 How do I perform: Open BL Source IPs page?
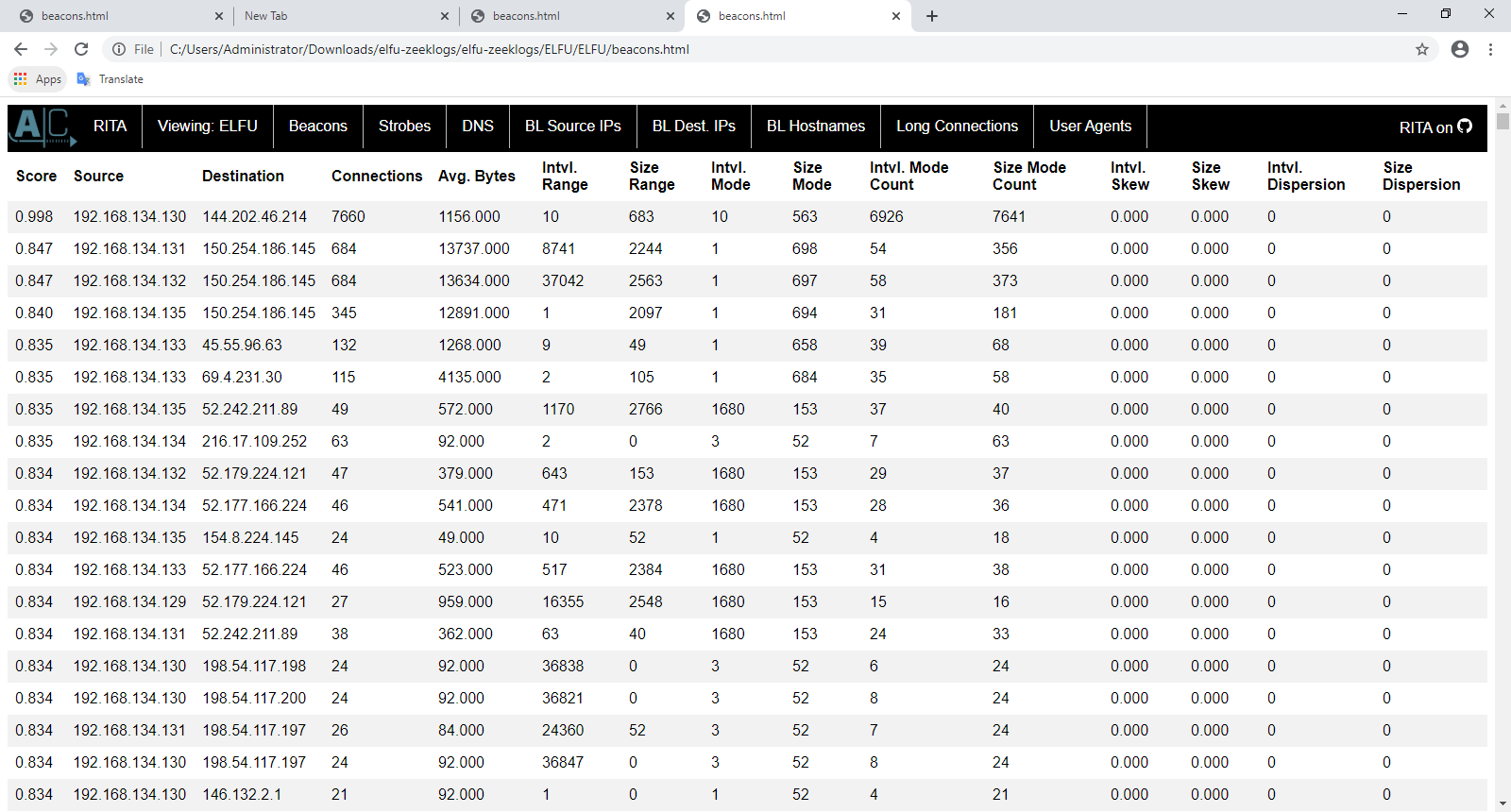(x=573, y=127)
